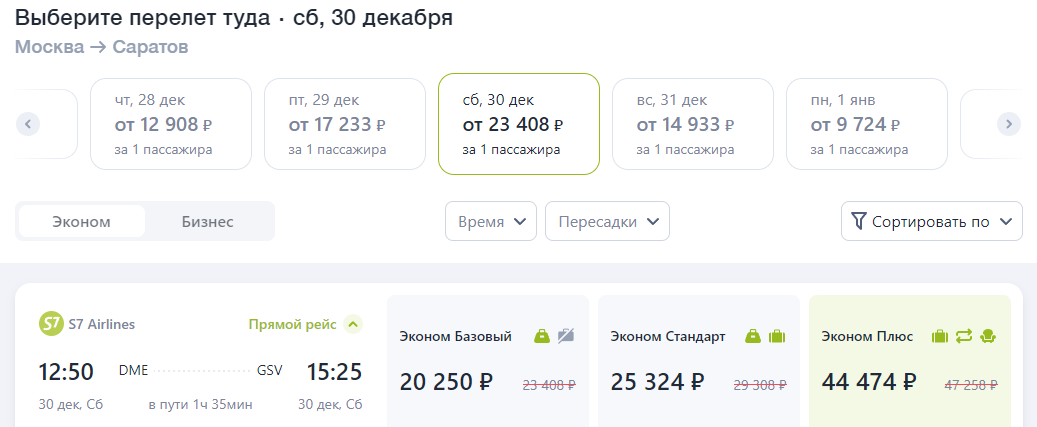Select date пн, 1 янв
Image resolution: width=1037 pixels, height=427 pixels.
(866, 124)
